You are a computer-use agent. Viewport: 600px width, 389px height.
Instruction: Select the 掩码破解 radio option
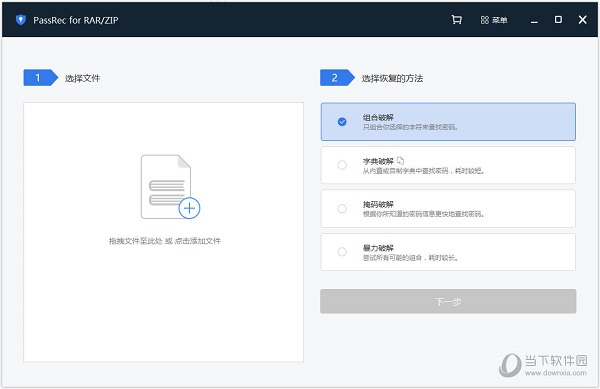point(342,208)
